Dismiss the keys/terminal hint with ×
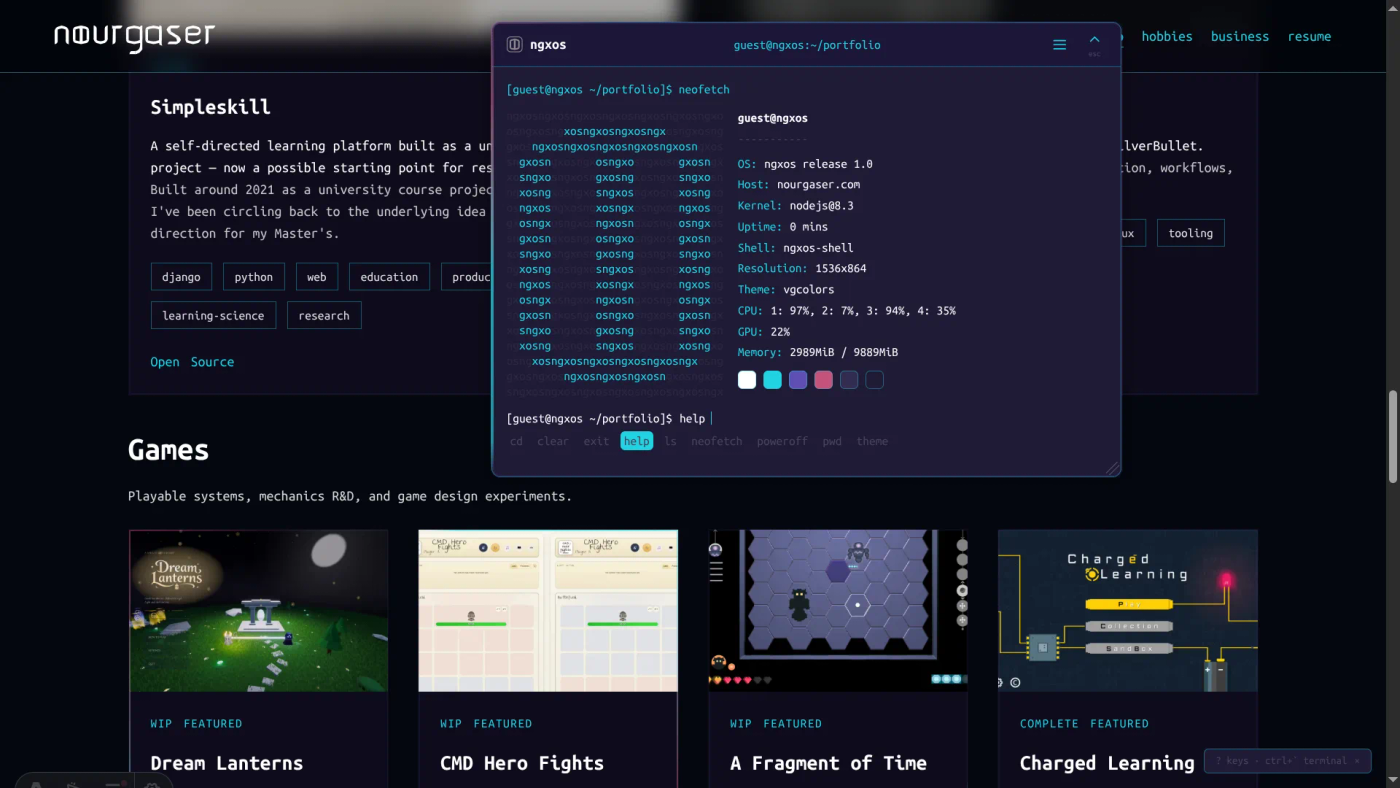The image size is (1400, 788). pos(1357,761)
